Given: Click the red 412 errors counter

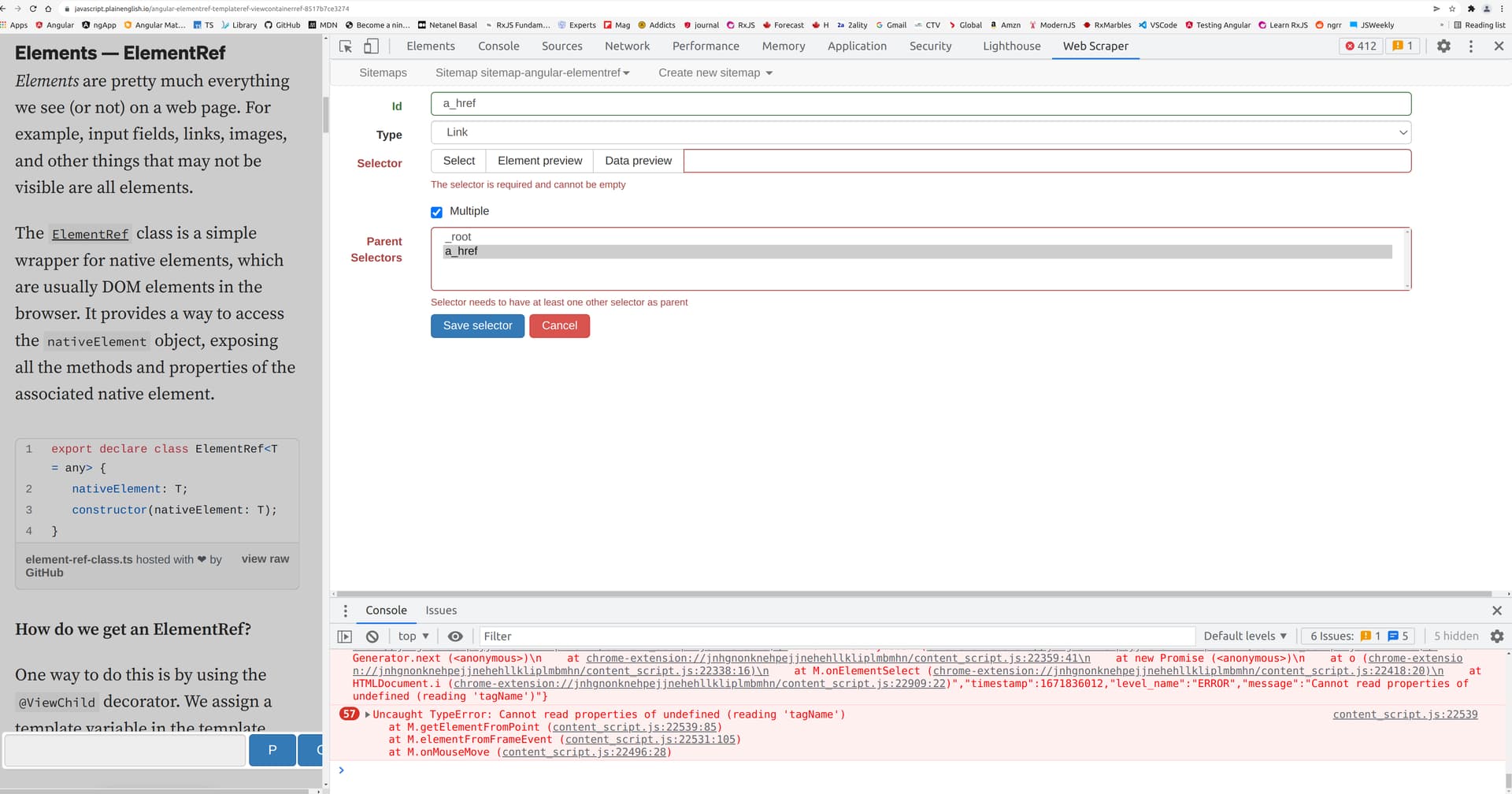Looking at the screenshot, I should pyautogui.click(x=1361, y=46).
